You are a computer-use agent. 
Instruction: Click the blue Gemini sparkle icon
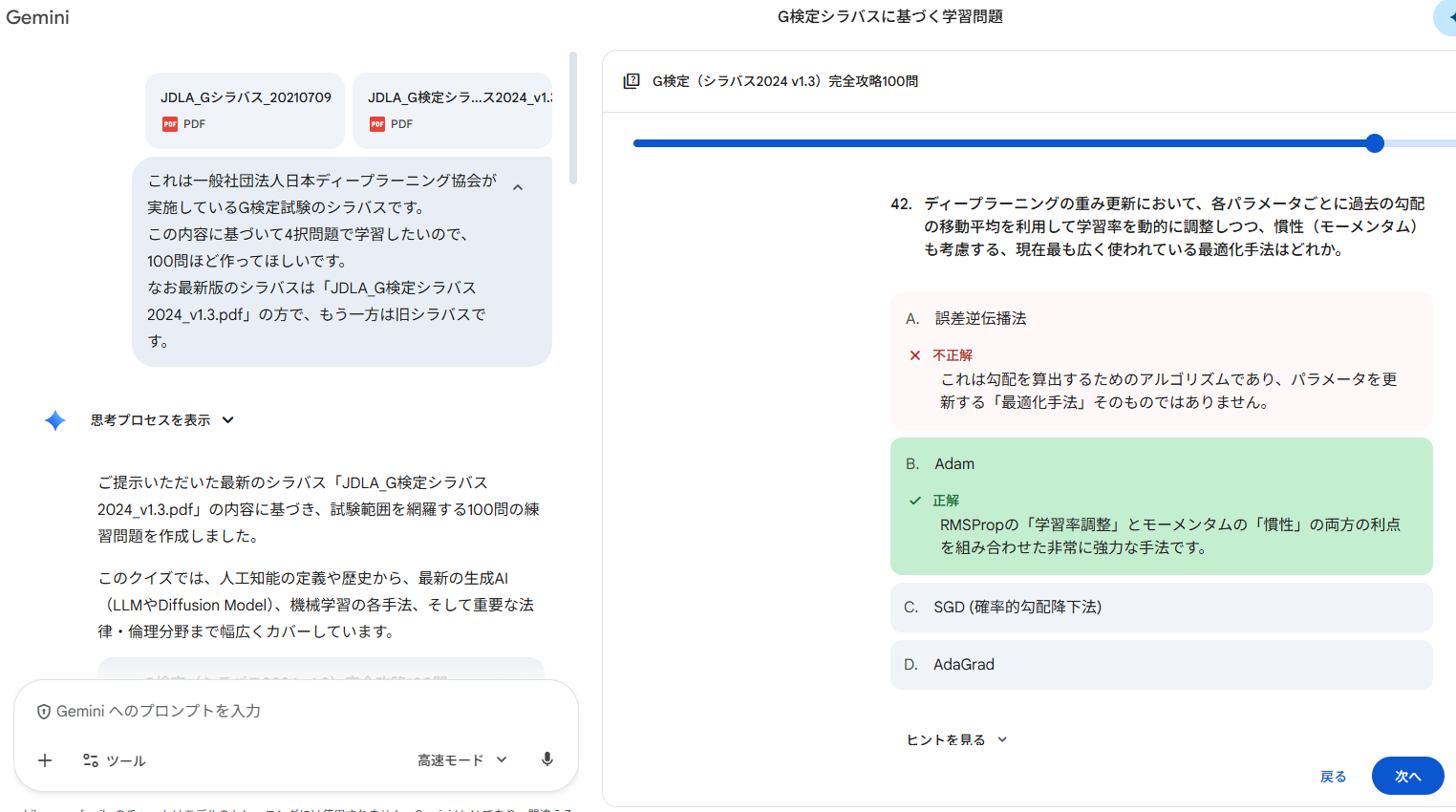point(55,420)
